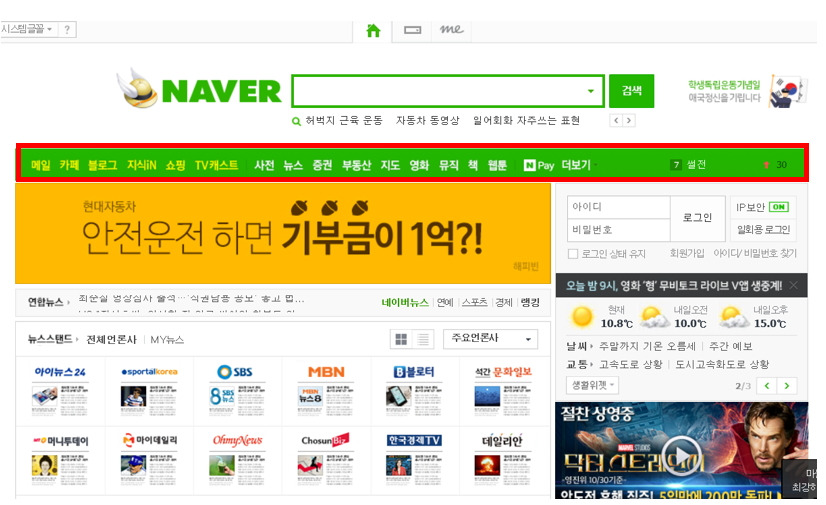Open the 주요언론사 dropdown

tap(490, 339)
